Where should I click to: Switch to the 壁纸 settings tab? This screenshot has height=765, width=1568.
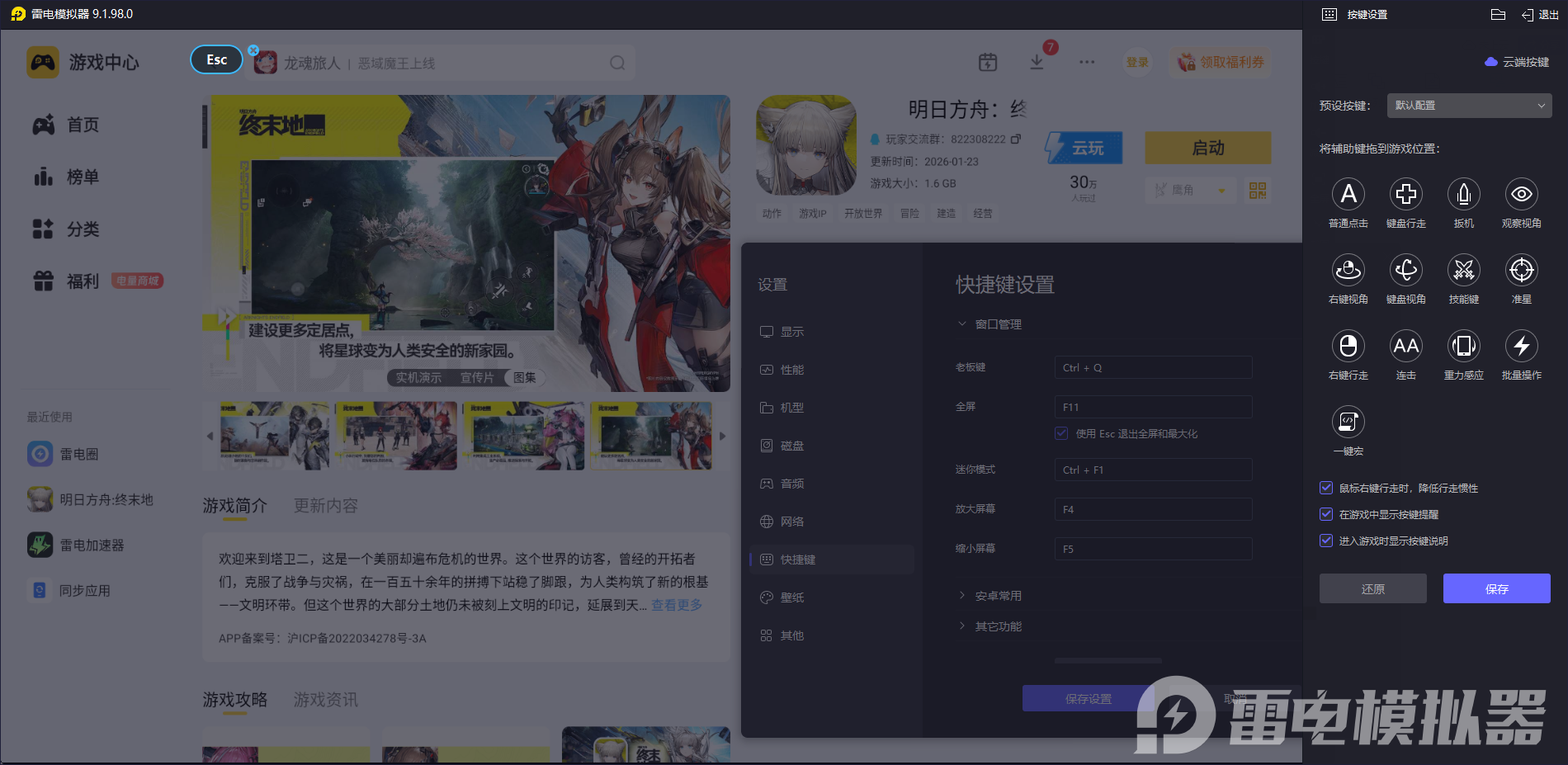(791, 597)
